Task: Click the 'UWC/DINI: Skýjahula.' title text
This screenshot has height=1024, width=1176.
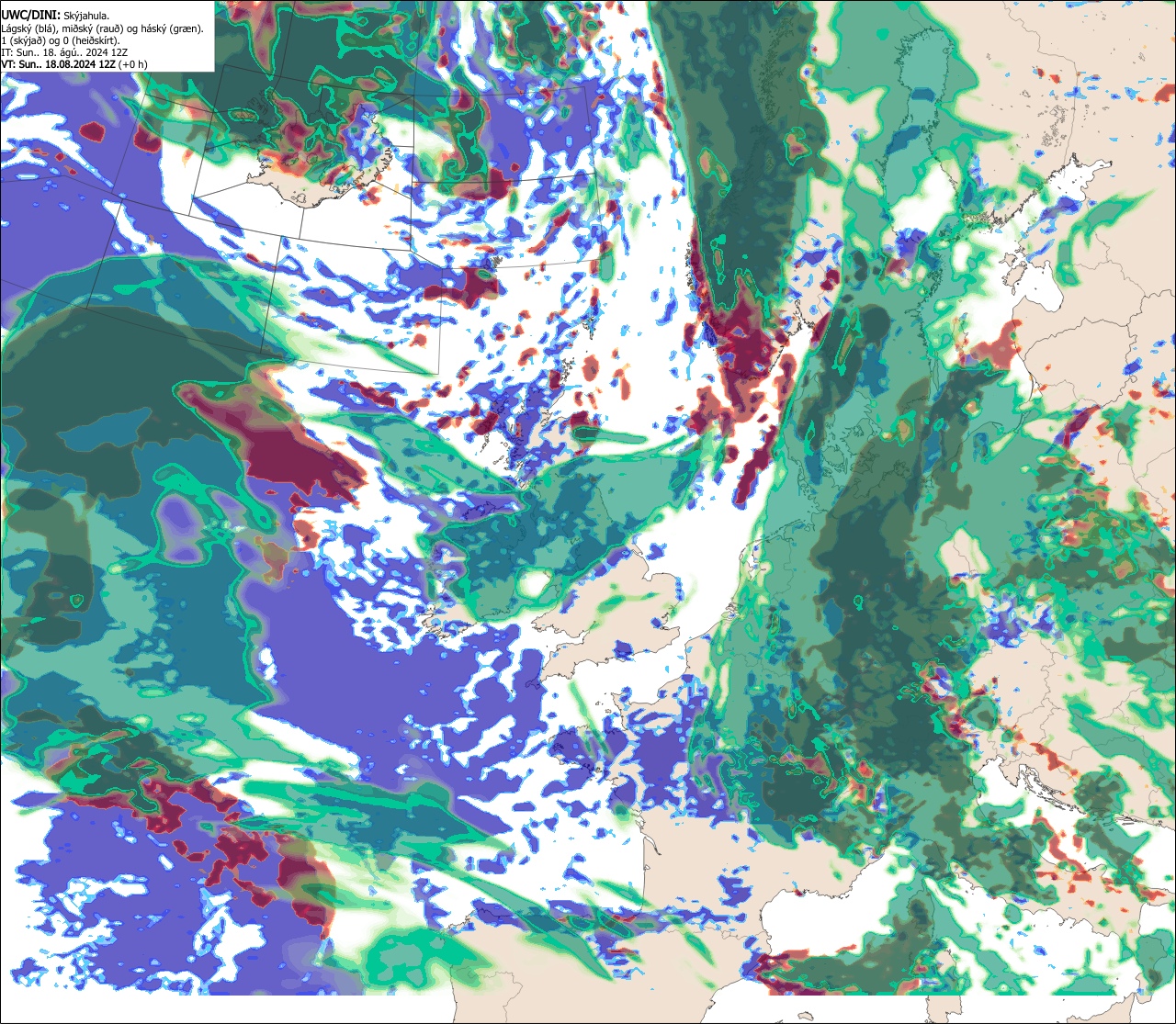Action: tap(54, 16)
